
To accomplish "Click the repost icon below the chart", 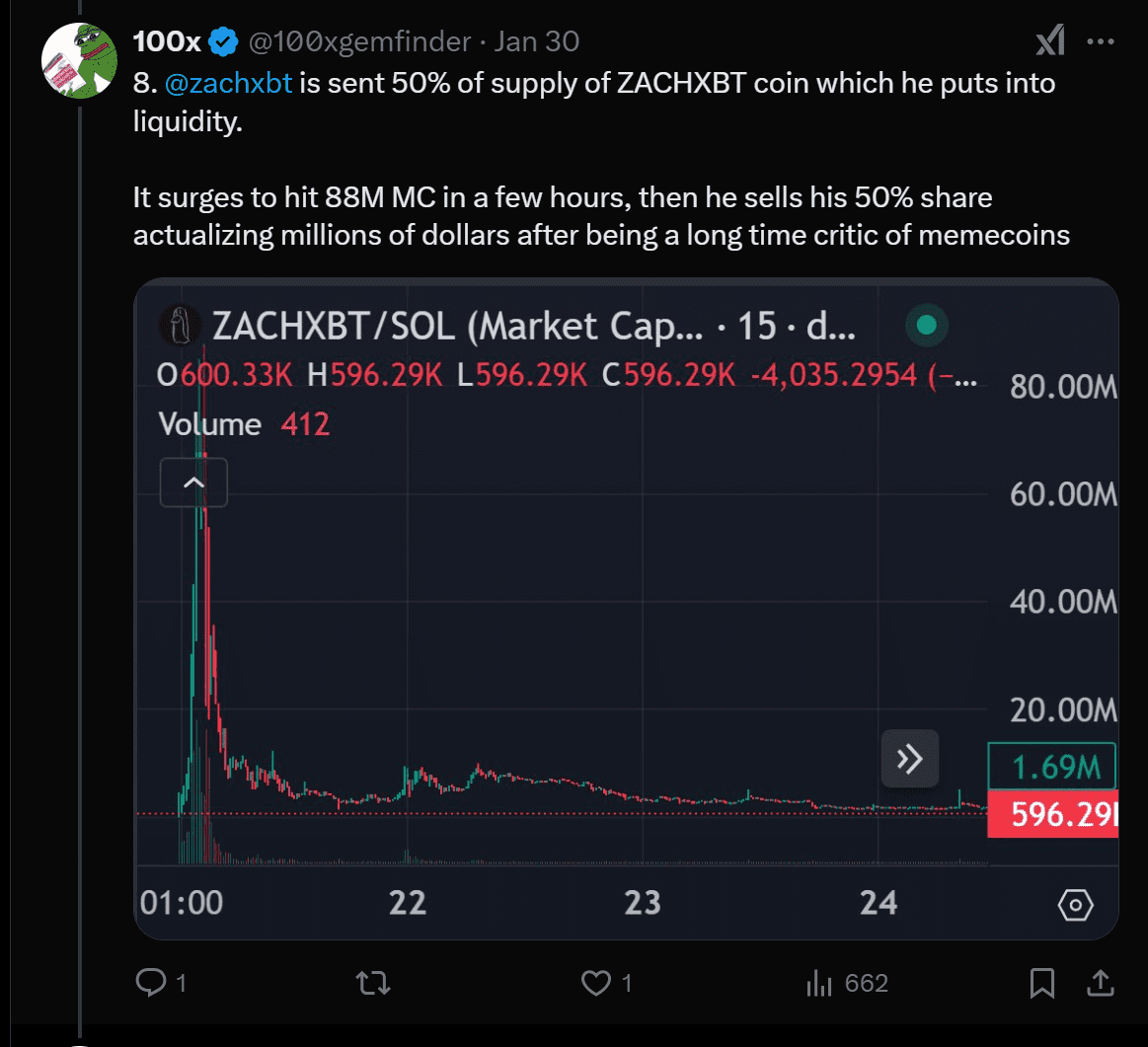I will (x=371, y=982).
